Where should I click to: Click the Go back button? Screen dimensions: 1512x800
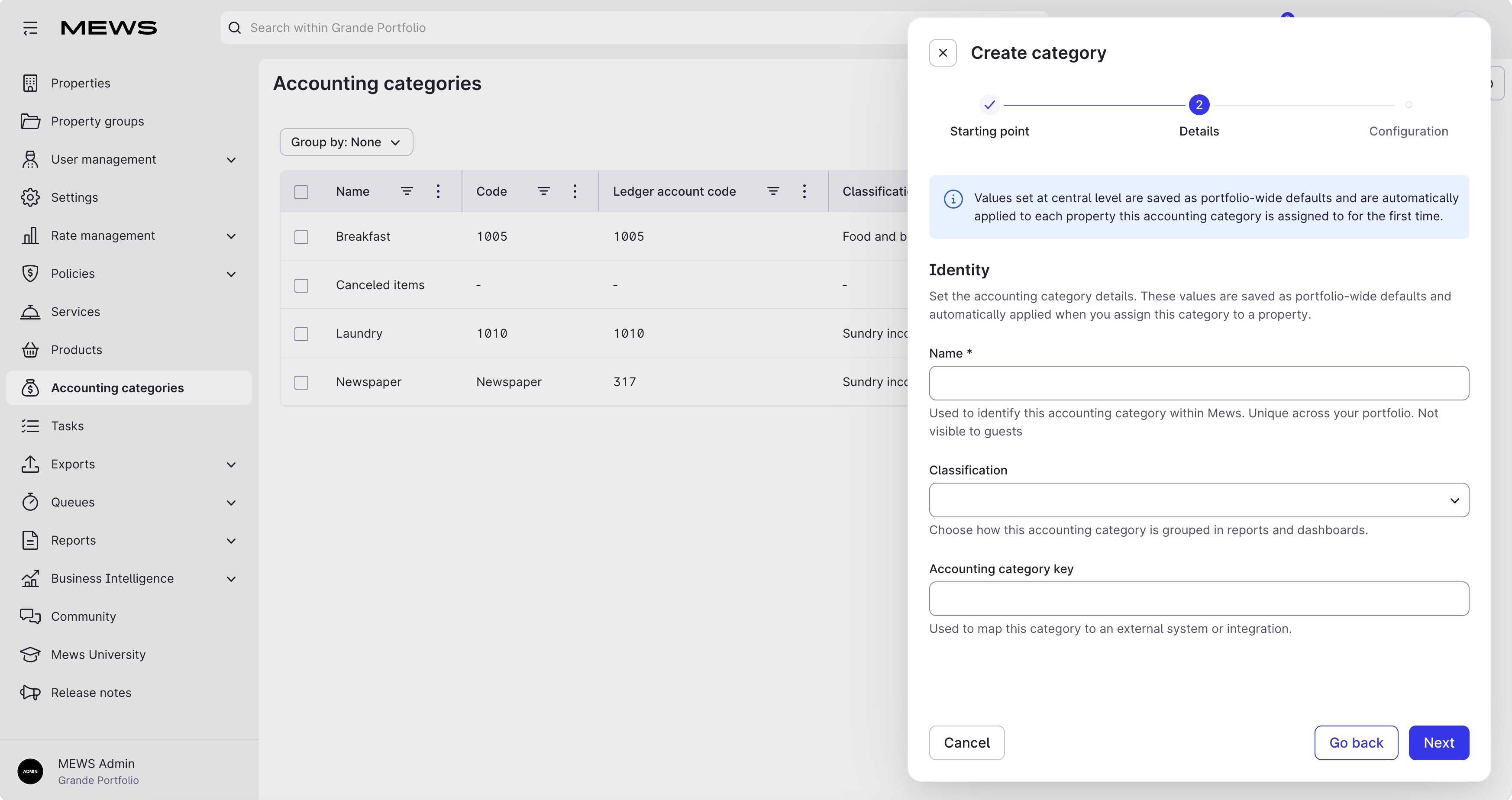point(1356,742)
